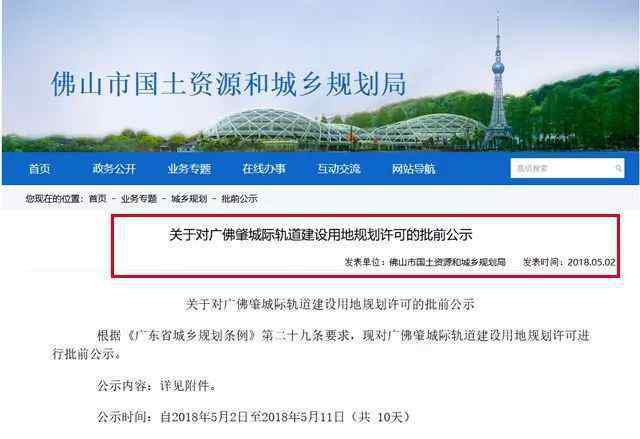Click the 发表单位 publisher text

pyautogui.click(x=425, y=262)
